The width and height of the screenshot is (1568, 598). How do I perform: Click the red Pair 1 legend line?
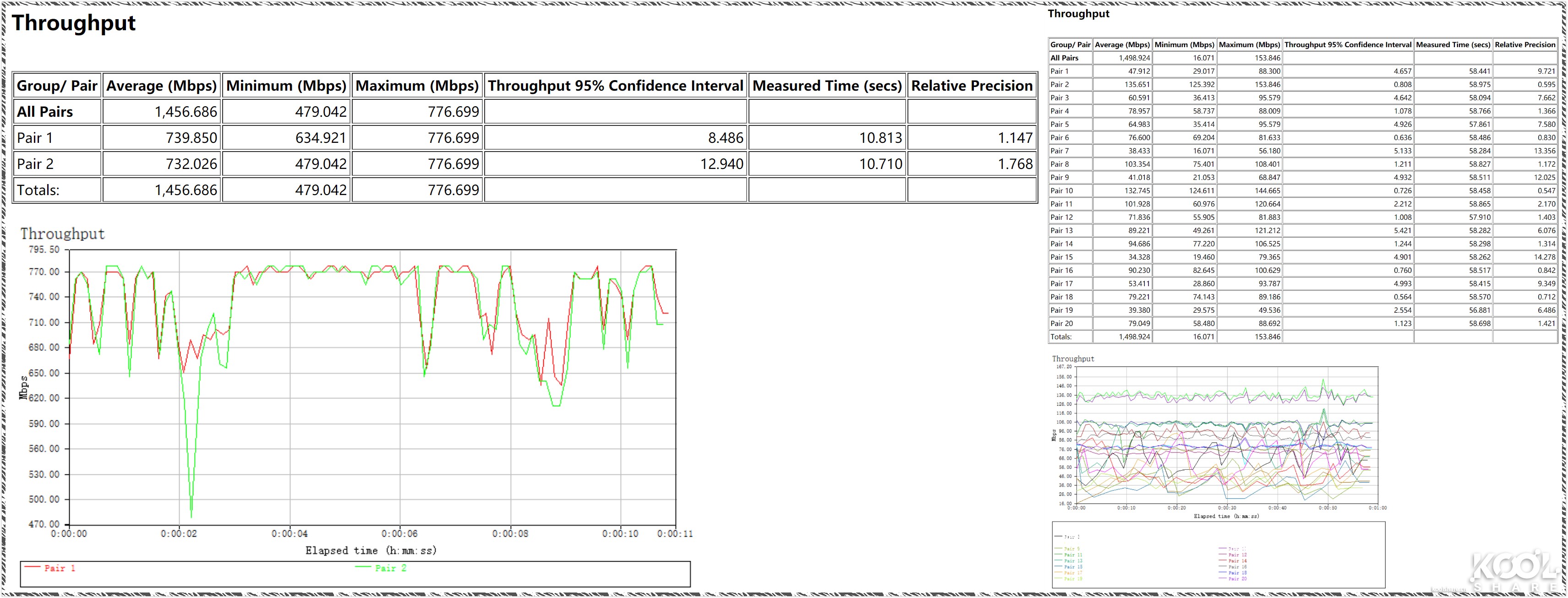point(32,567)
